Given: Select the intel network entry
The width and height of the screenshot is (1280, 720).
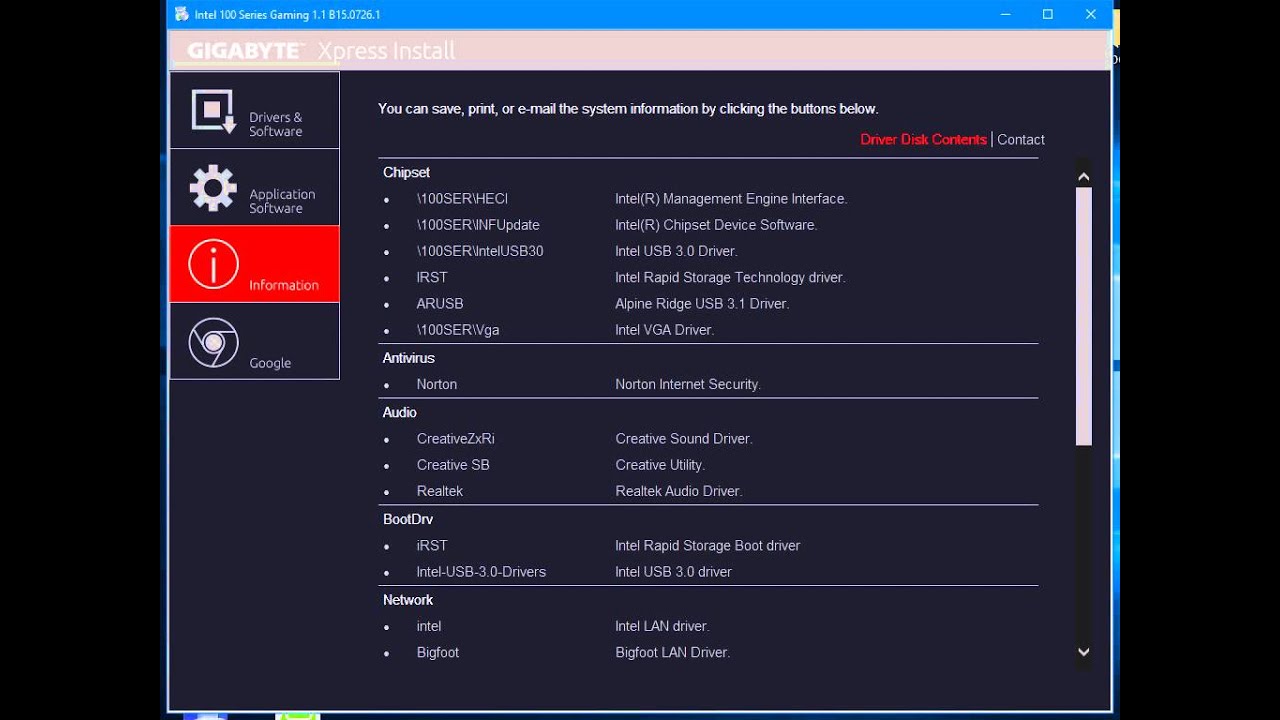Looking at the screenshot, I should coord(429,626).
